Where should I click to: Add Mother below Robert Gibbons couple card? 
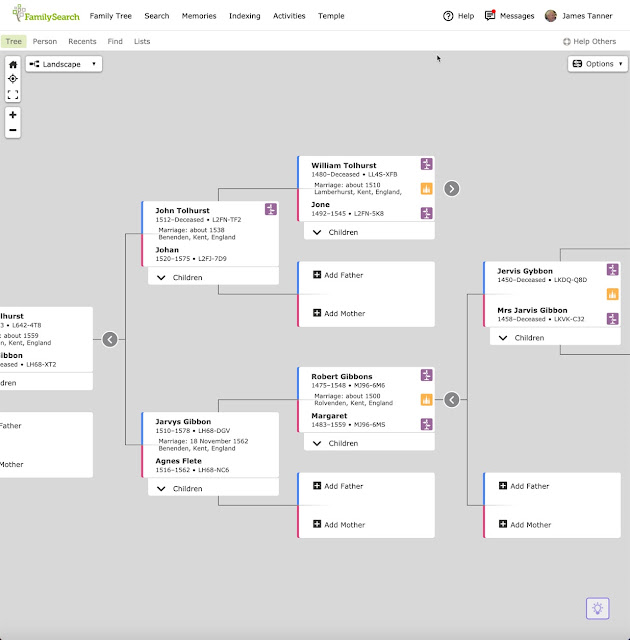click(x=339, y=524)
